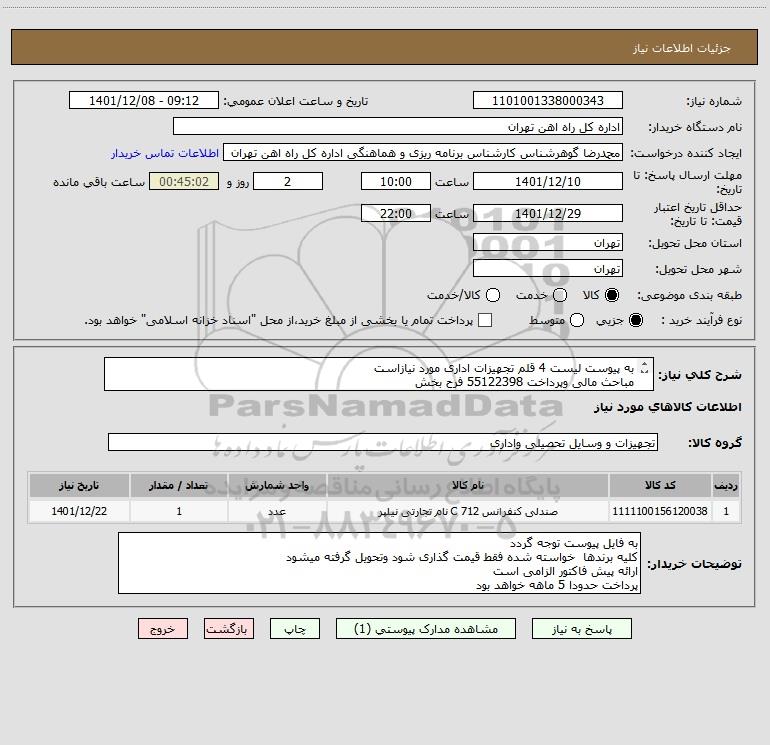Select the متوسط purchase type radio
This screenshot has height=745, width=770.
point(577,321)
